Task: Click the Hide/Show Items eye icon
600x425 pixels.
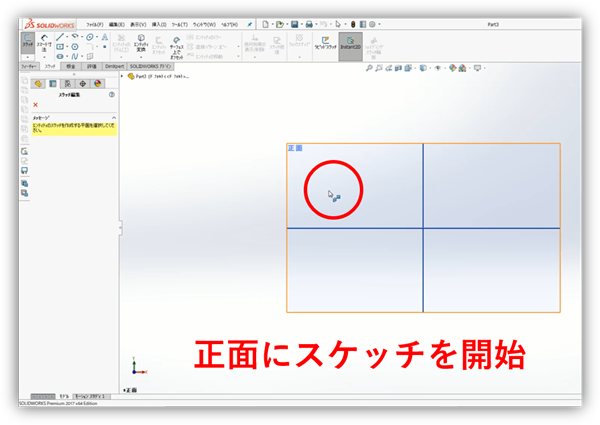Action: (438, 68)
